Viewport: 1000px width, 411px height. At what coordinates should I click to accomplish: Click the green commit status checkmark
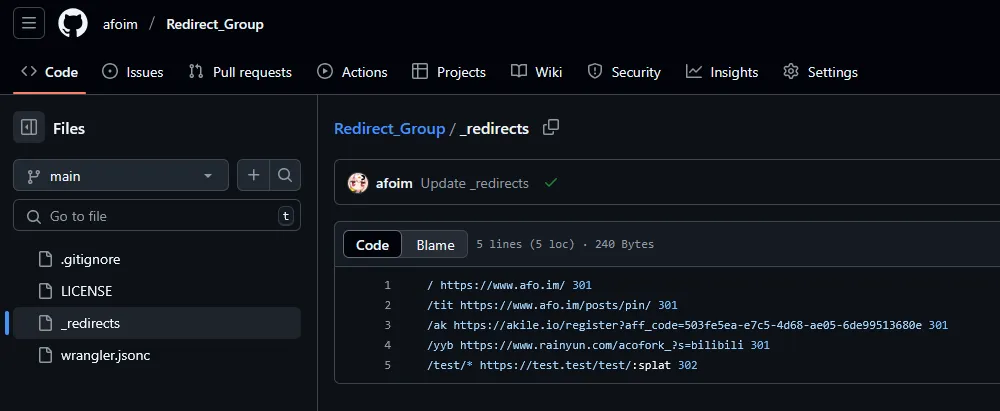point(550,184)
